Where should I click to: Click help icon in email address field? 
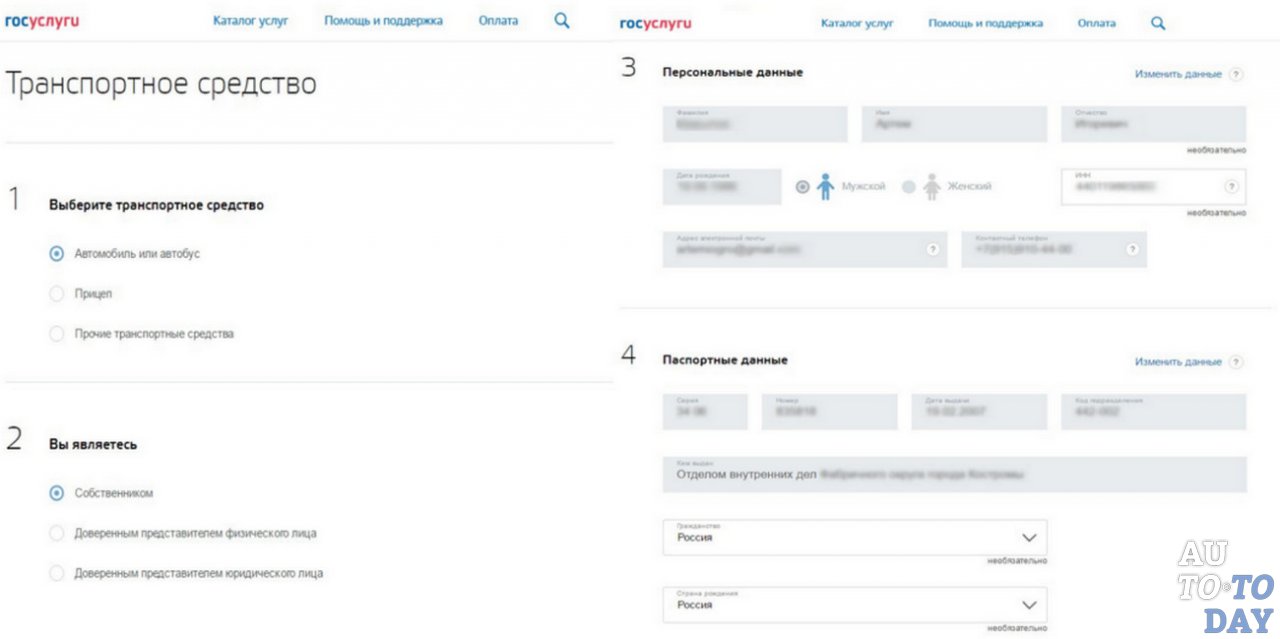(x=932, y=250)
